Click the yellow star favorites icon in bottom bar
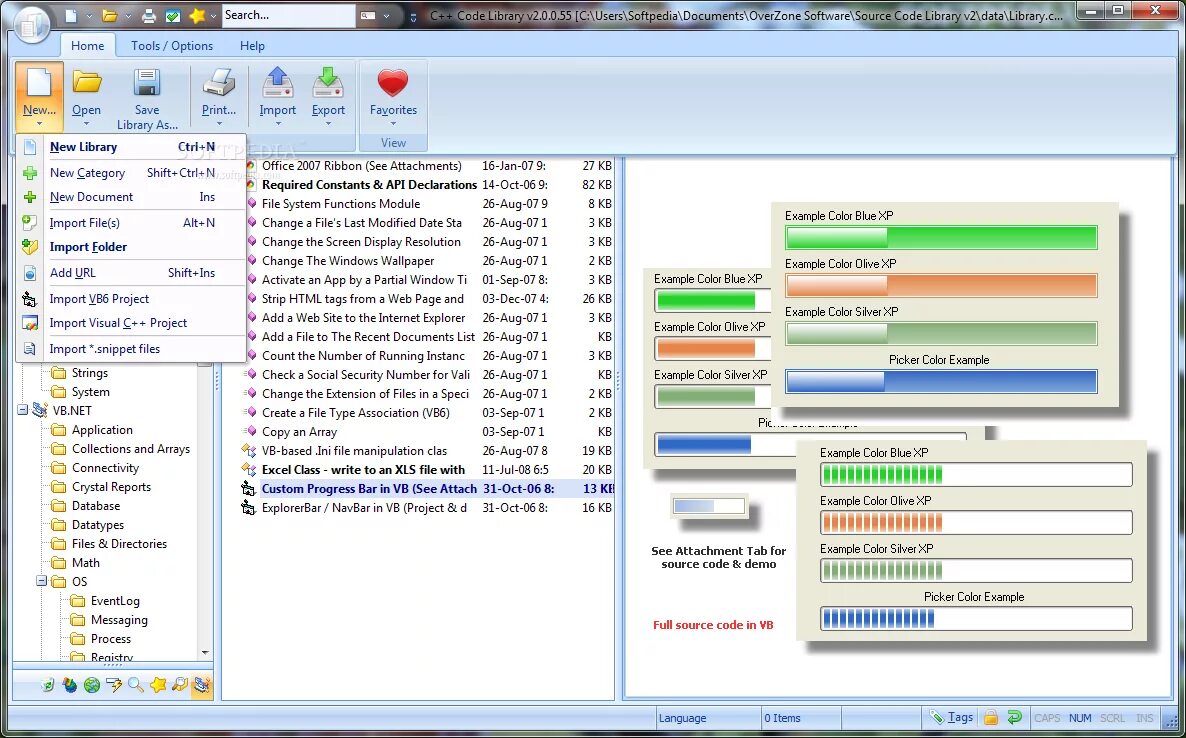The width and height of the screenshot is (1186, 738). pyautogui.click(x=157, y=685)
